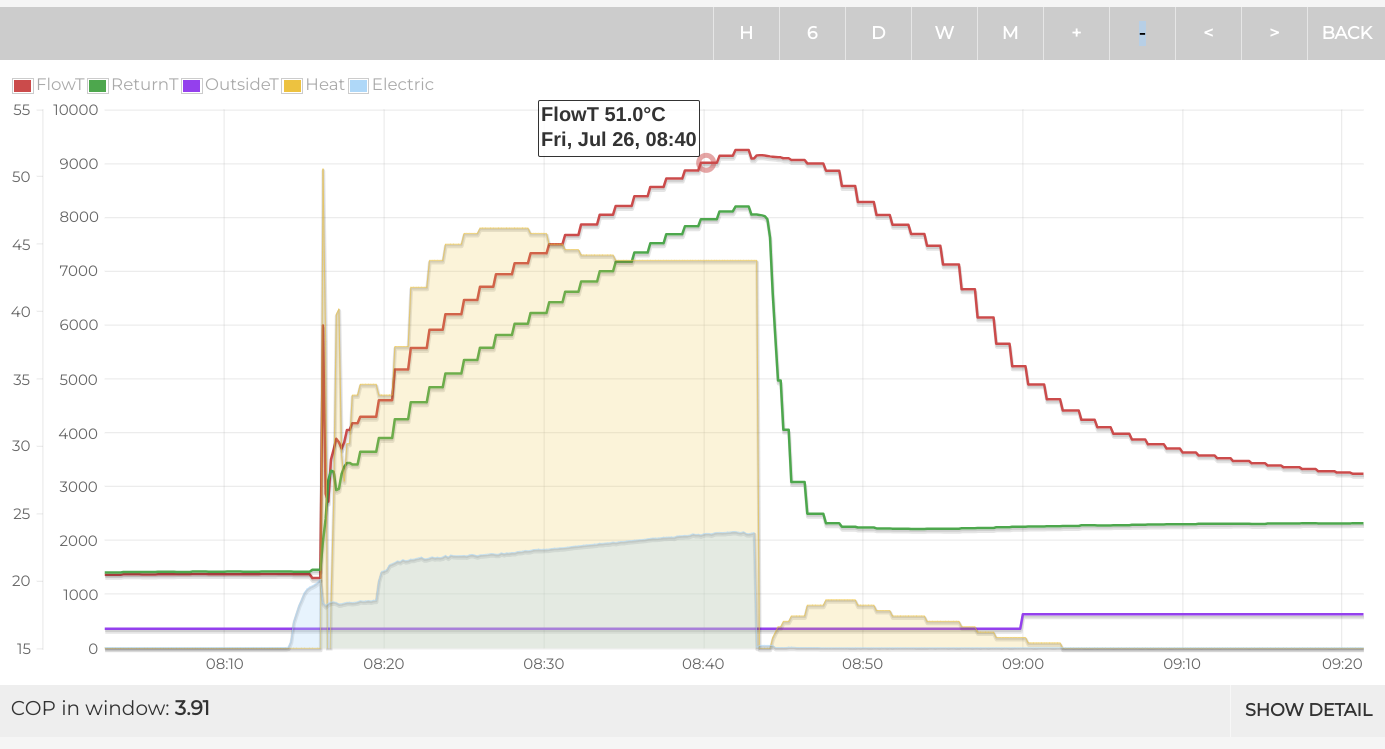This screenshot has height=749, width=1385.
Task: Open SHOW DETAIL panel
Action: (x=1308, y=710)
